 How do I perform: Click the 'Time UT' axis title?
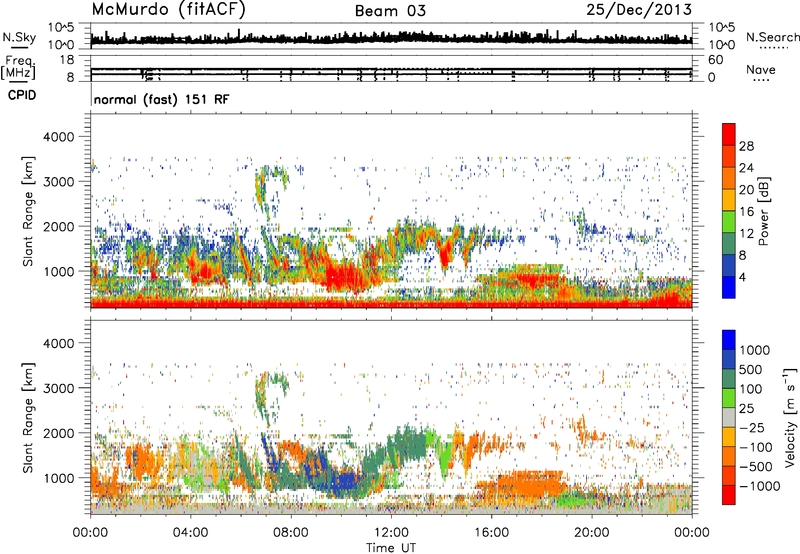coord(391,548)
